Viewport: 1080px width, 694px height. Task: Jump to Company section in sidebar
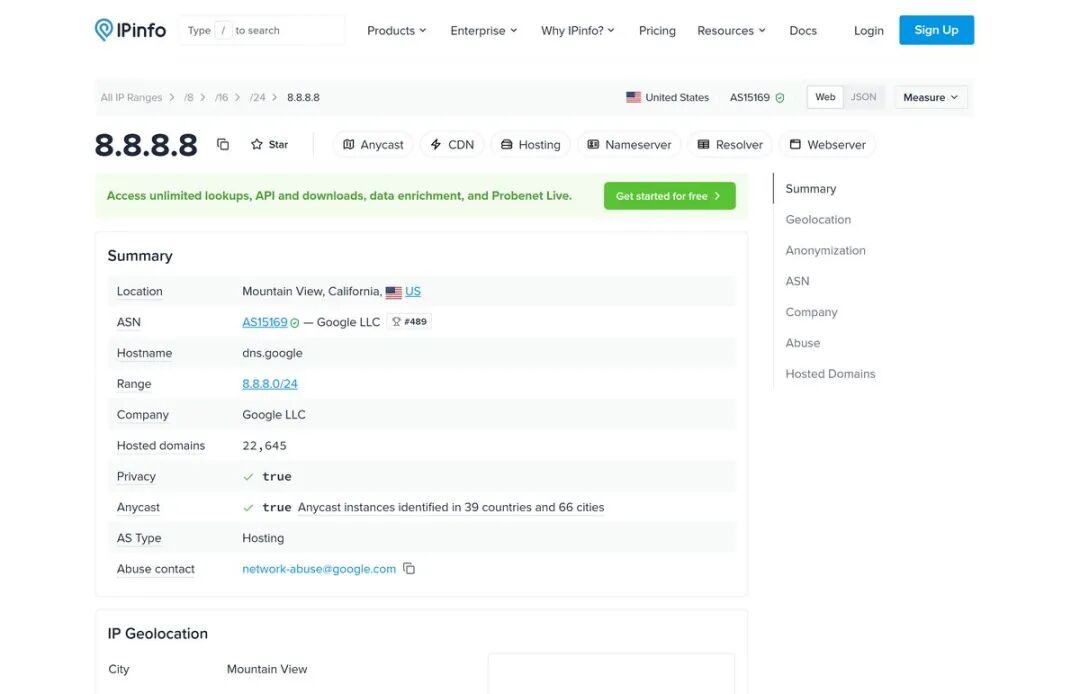[811, 312]
